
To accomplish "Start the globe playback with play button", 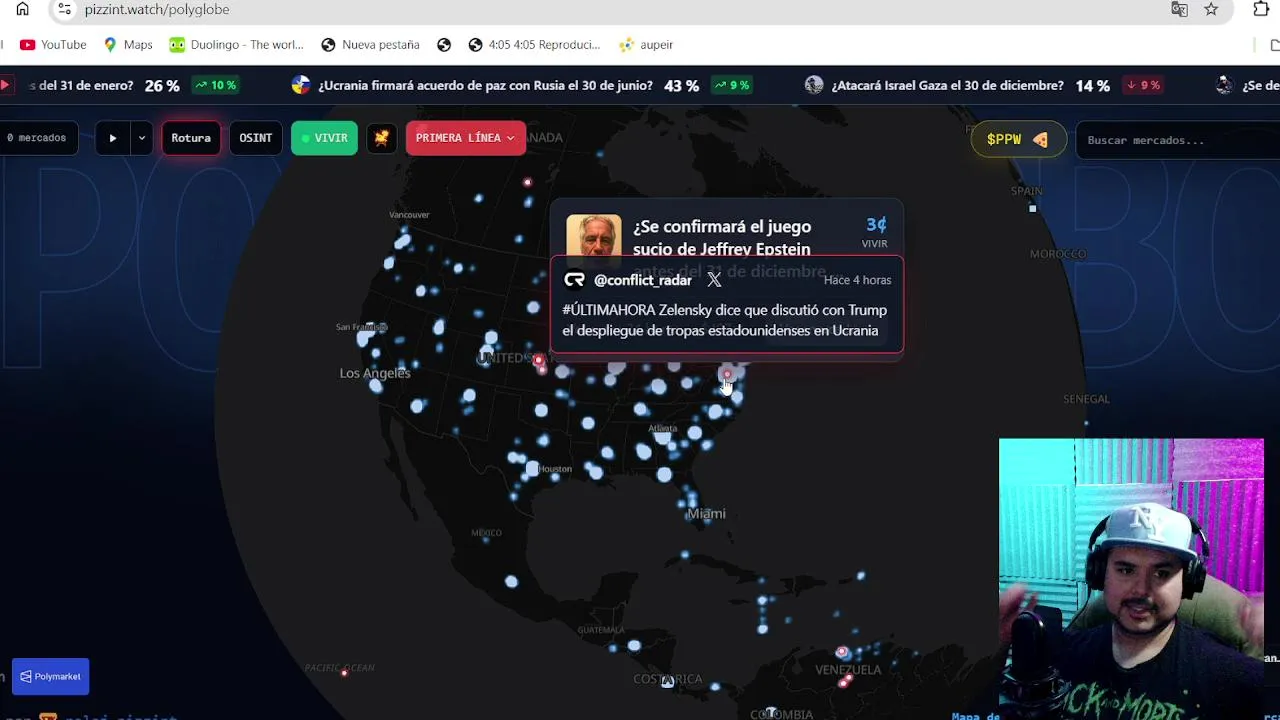I will (x=113, y=138).
